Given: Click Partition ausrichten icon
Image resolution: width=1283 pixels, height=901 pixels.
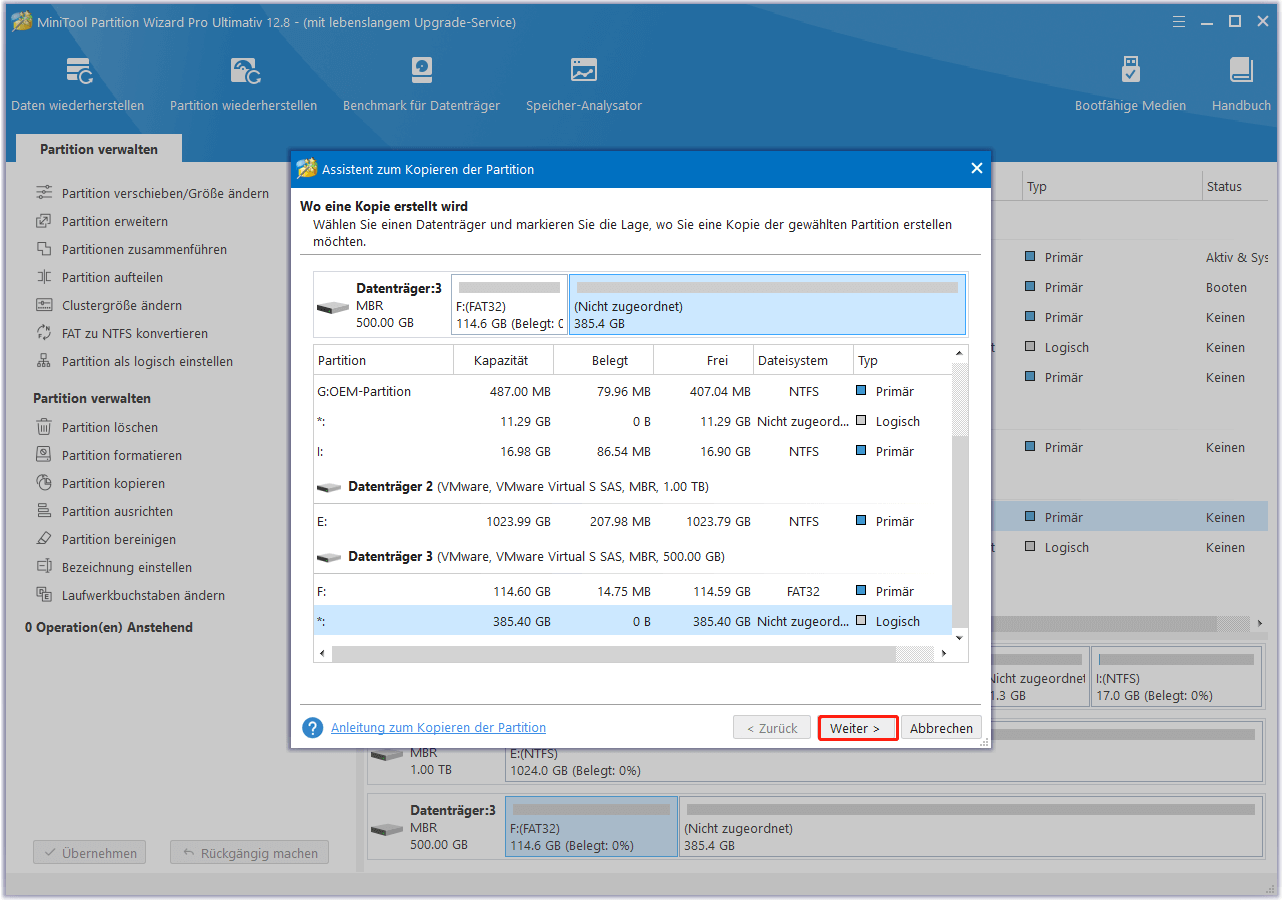Looking at the screenshot, I should click(44, 511).
